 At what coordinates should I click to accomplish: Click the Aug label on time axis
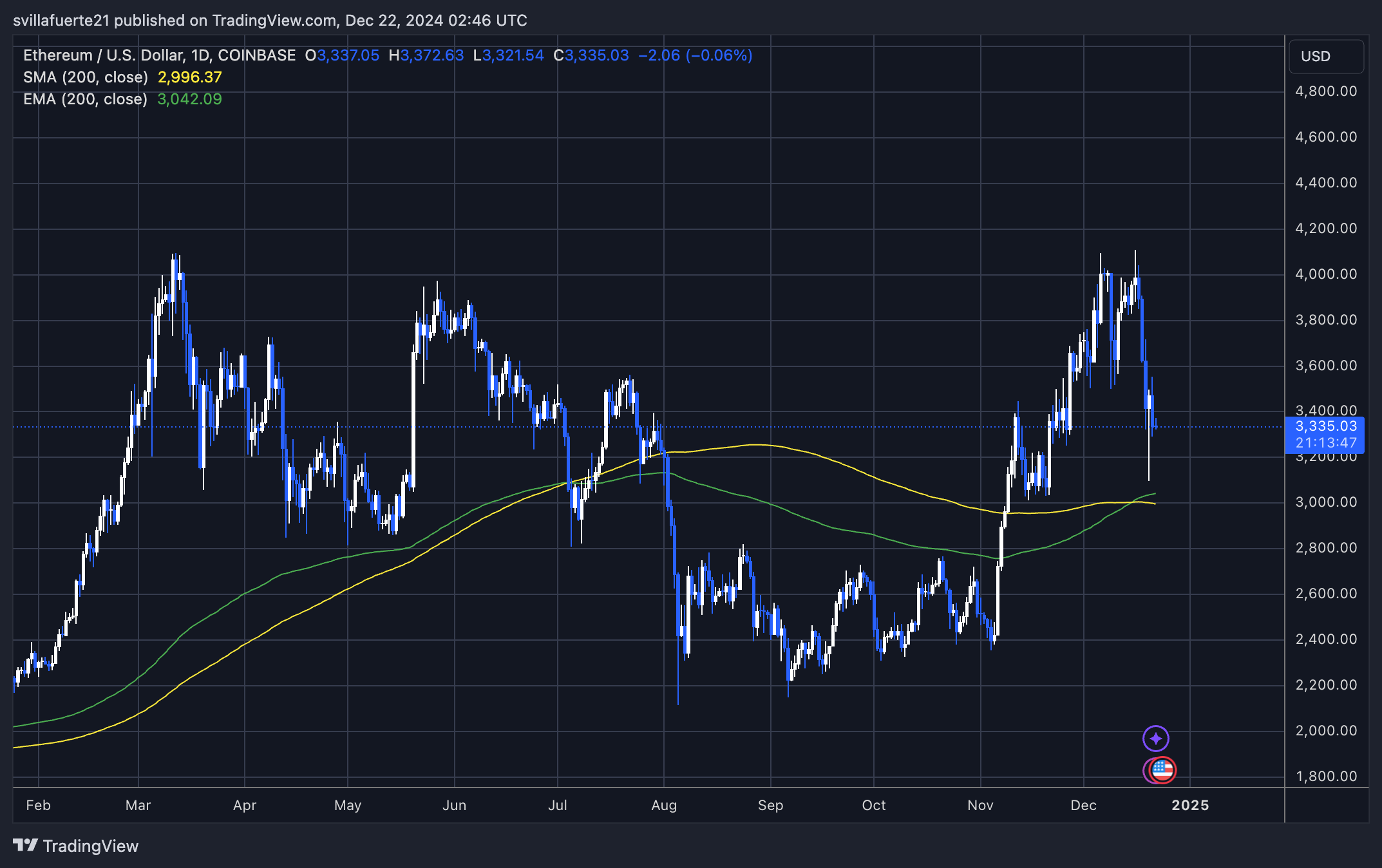click(664, 805)
